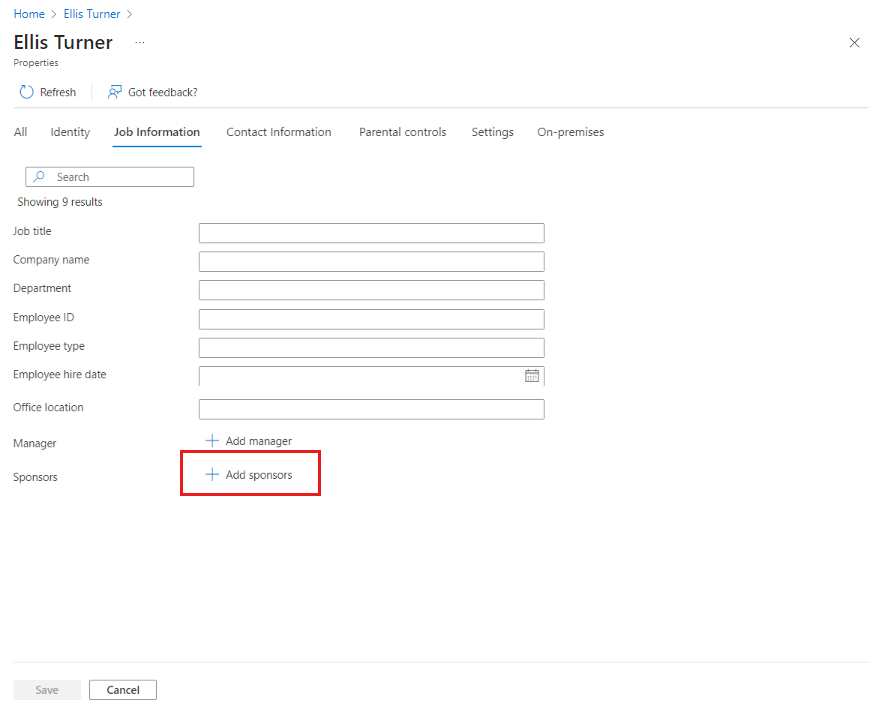Viewport: 883px width, 714px height.
Task: Click the plus icon beside Add manager
Action: (212, 440)
